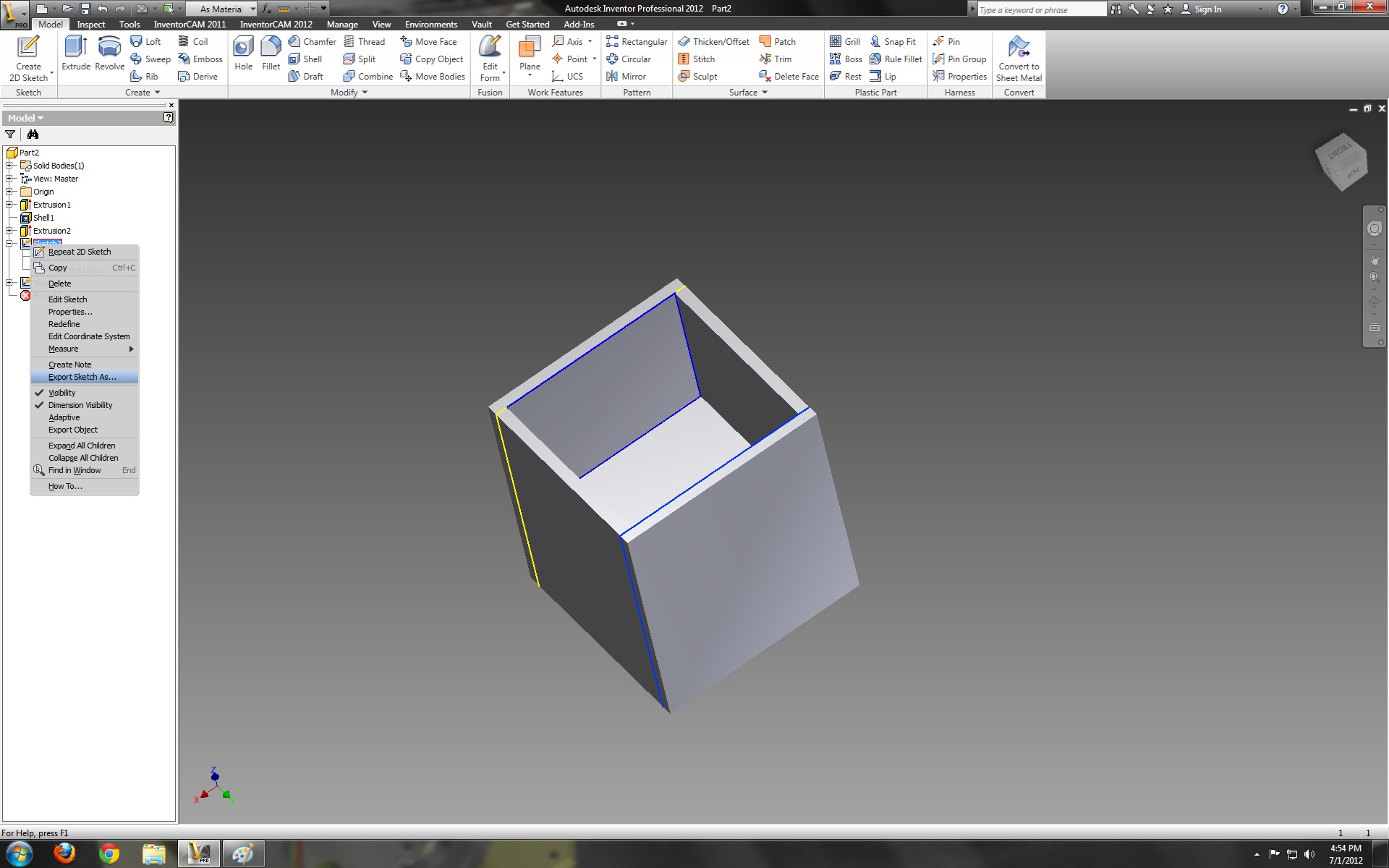1389x868 pixels.
Task: Open the Create panel dropdown
Action: point(143,93)
